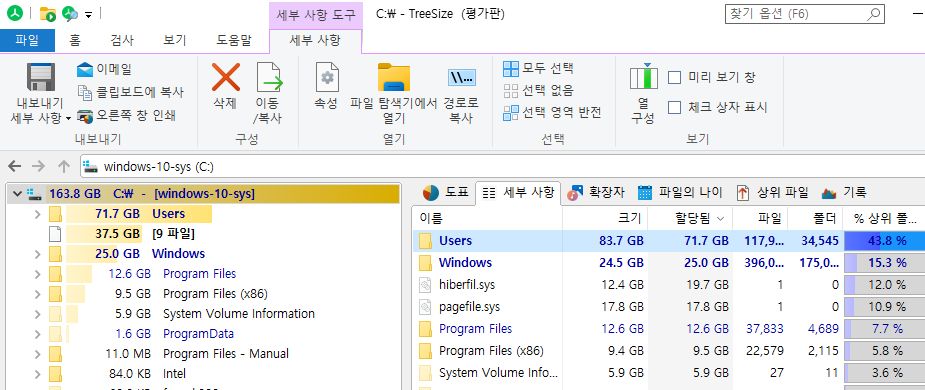Click the folder scan quick access icon
This screenshot has height=390, width=925.
click(x=47, y=14)
